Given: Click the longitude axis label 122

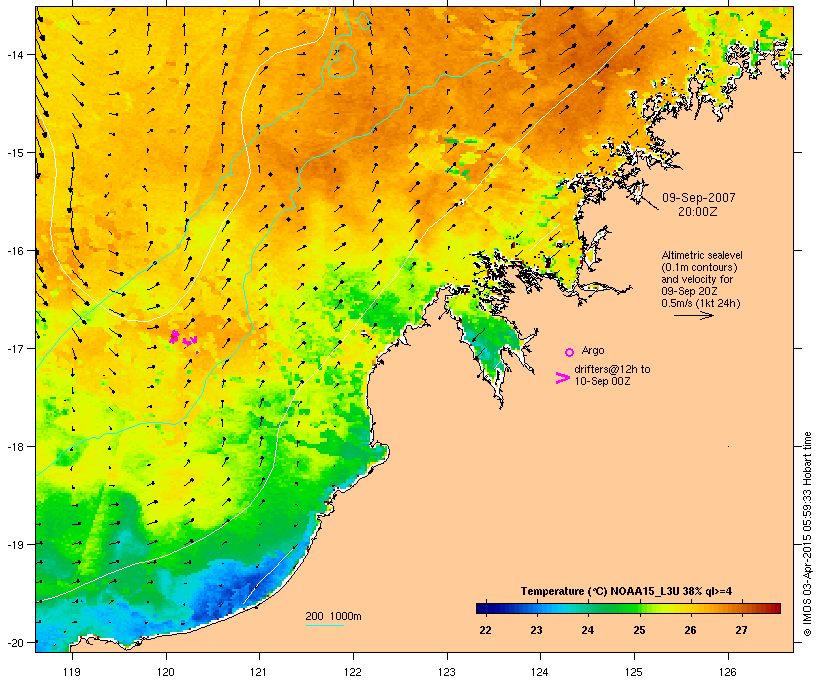Looking at the screenshot, I should [353, 672].
